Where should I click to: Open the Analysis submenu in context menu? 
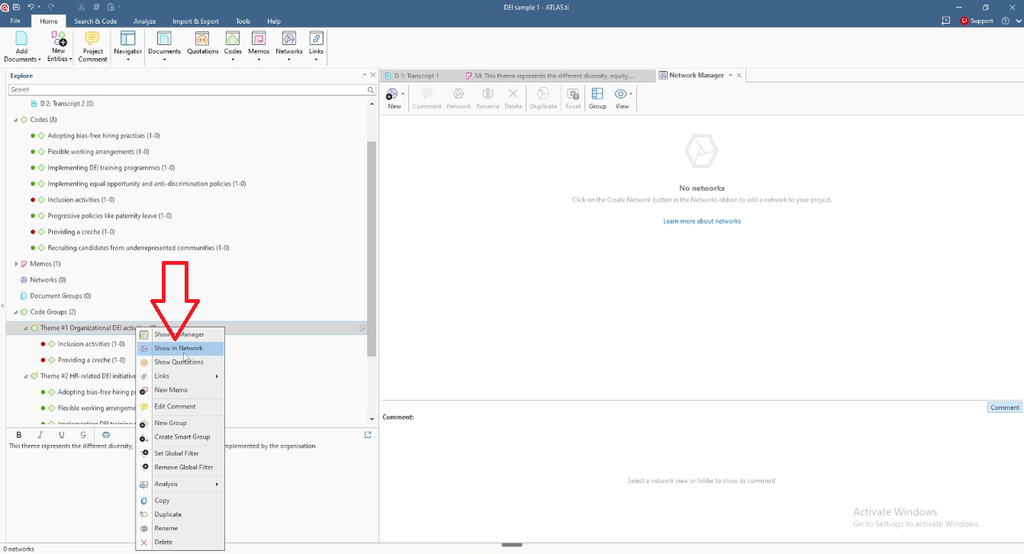[180, 484]
